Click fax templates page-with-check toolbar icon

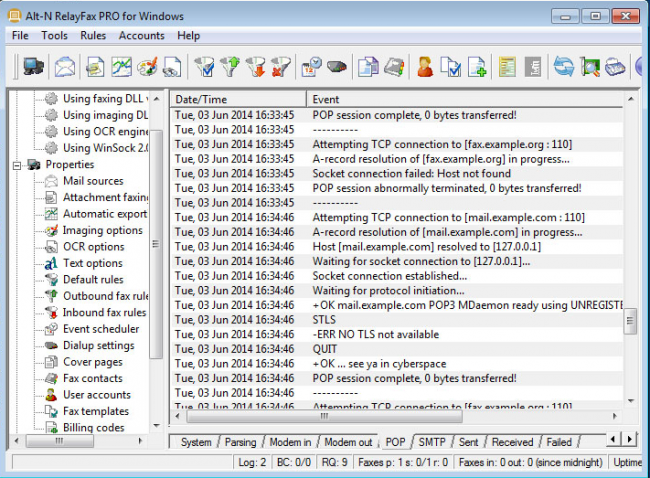click(451, 67)
